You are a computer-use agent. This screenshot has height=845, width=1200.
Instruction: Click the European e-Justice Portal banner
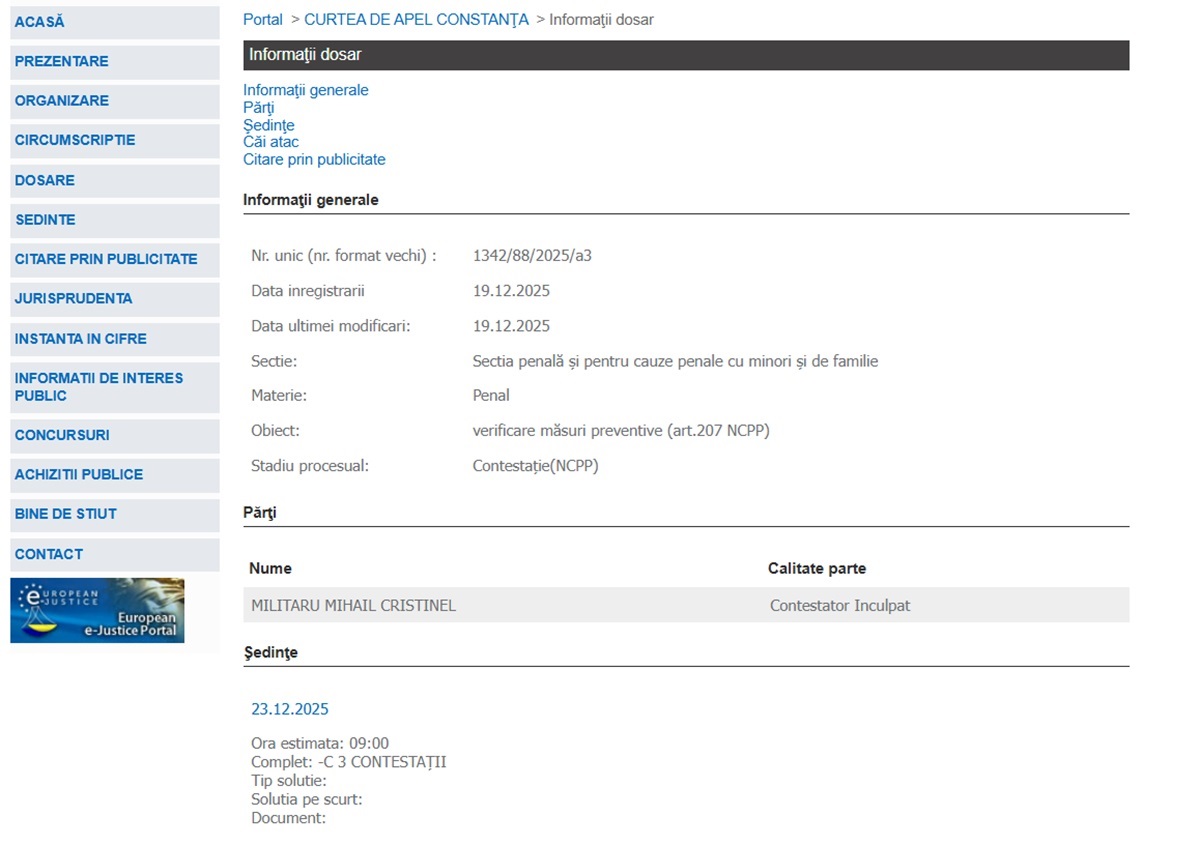(x=97, y=610)
